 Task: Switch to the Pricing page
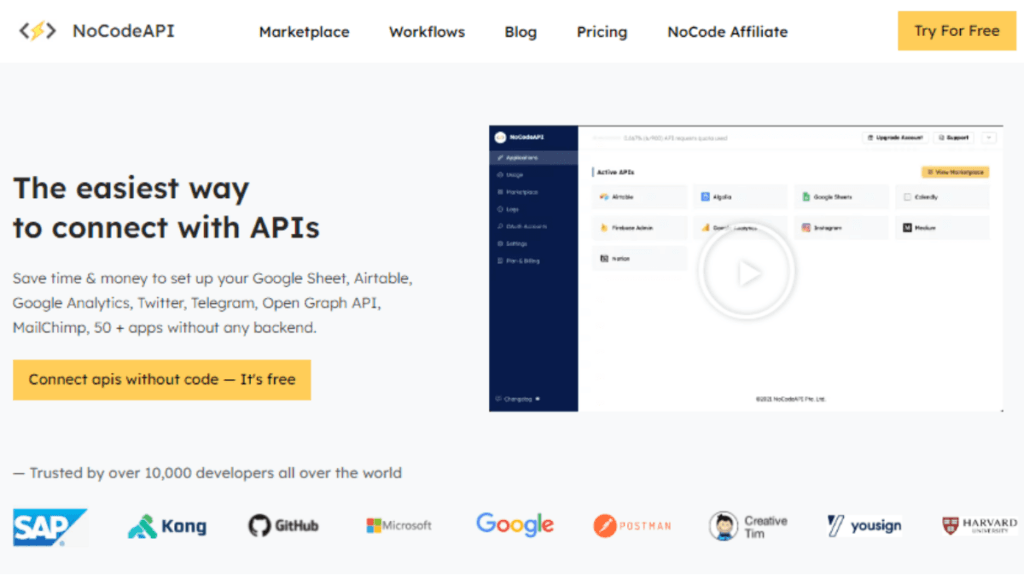point(601,31)
